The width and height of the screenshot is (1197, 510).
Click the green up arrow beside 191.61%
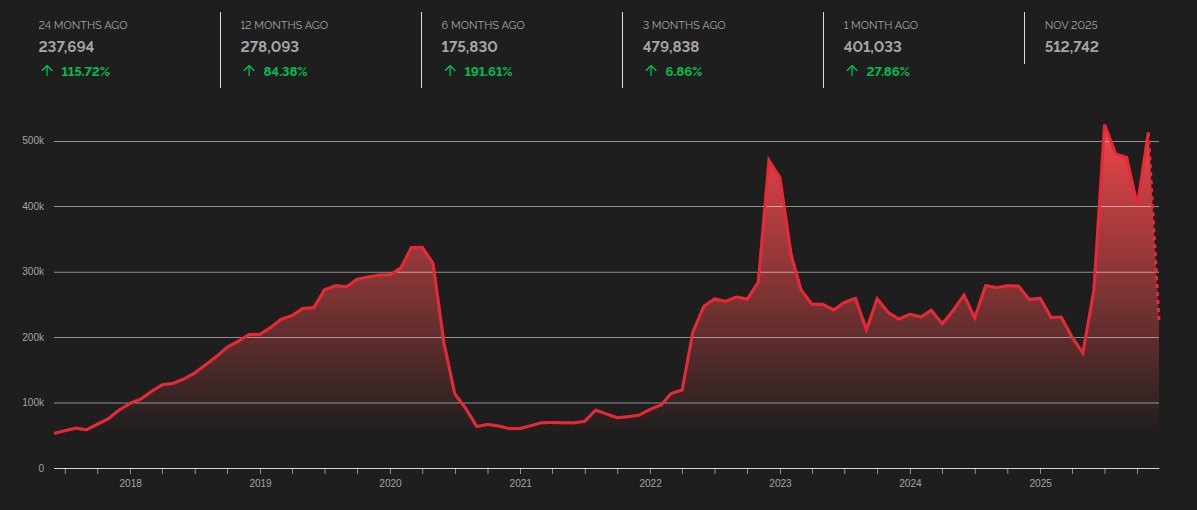(x=449, y=71)
